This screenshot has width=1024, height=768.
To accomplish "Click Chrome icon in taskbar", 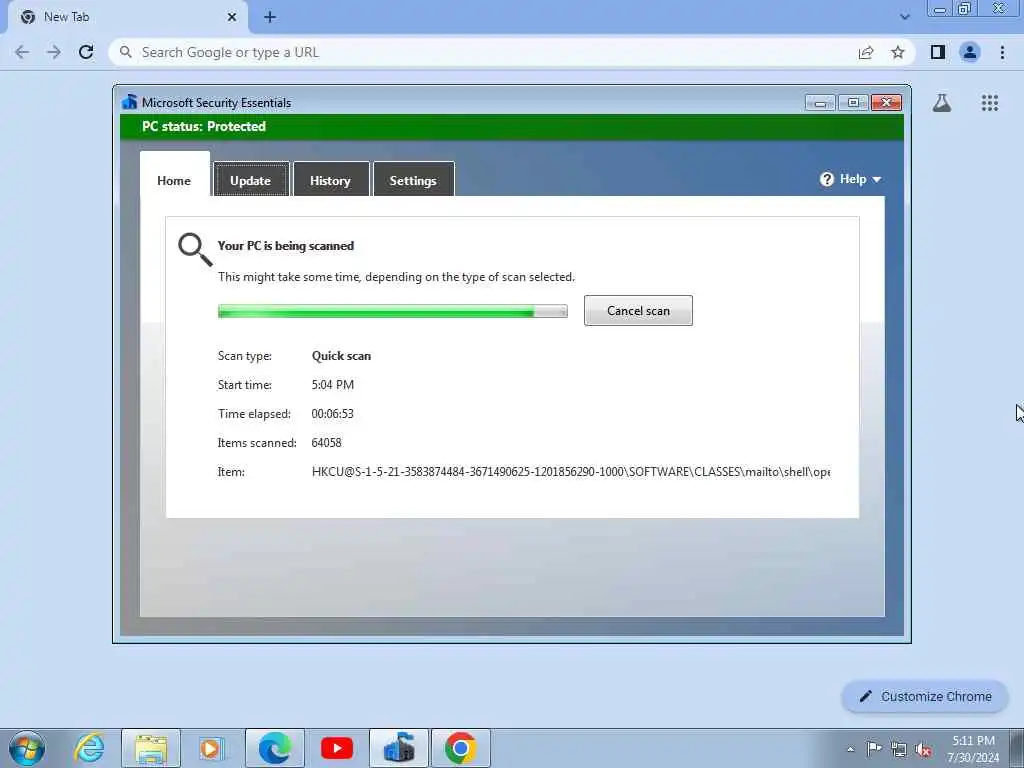I will 460,748.
